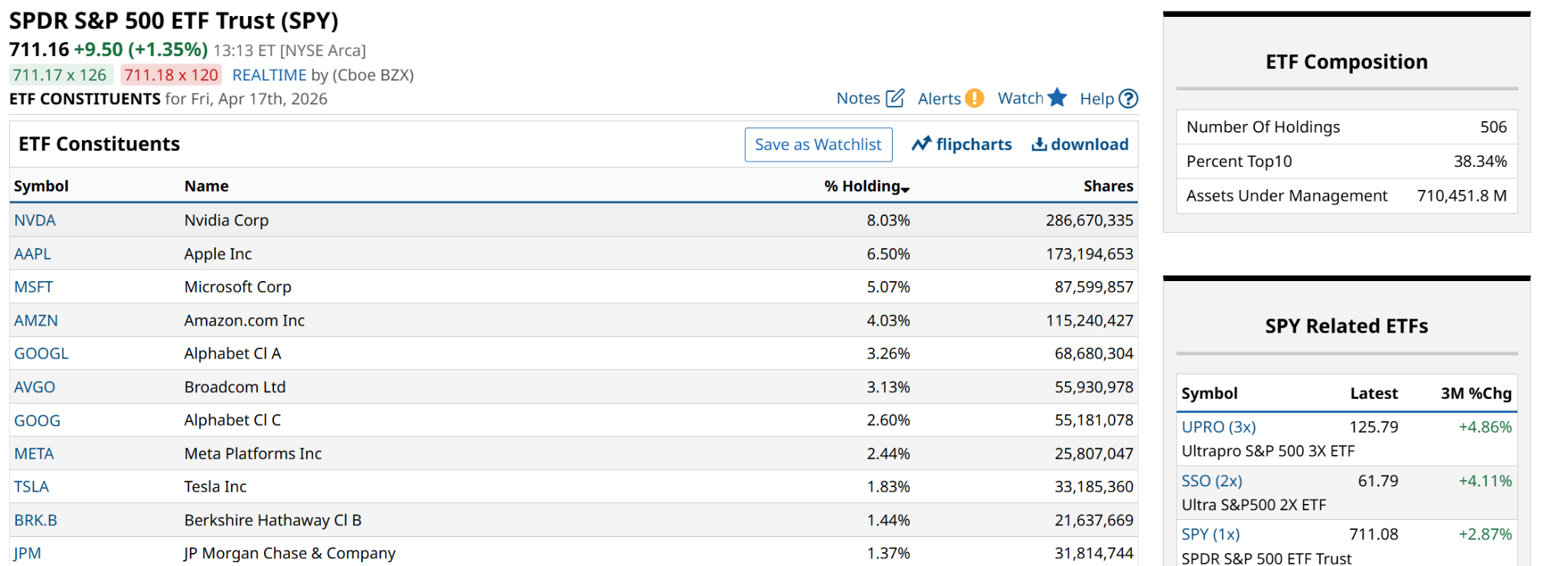The height and width of the screenshot is (566, 1568).
Task: Click the Help question mark icon
Action: coord(1128,99)
